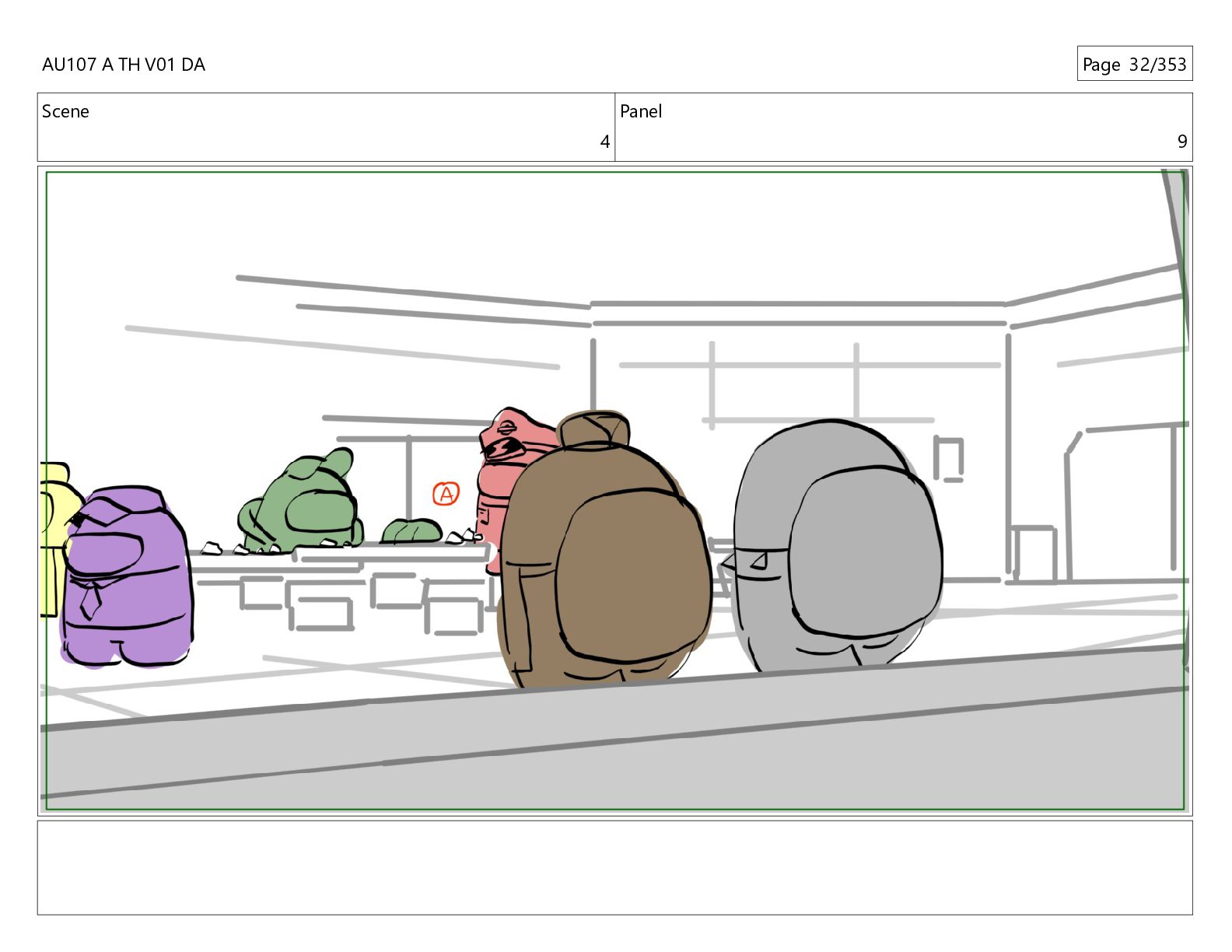This screenshot has width=1232, height=952.
Task: Click the Page 32/353 box
Action: (1134, 64)
